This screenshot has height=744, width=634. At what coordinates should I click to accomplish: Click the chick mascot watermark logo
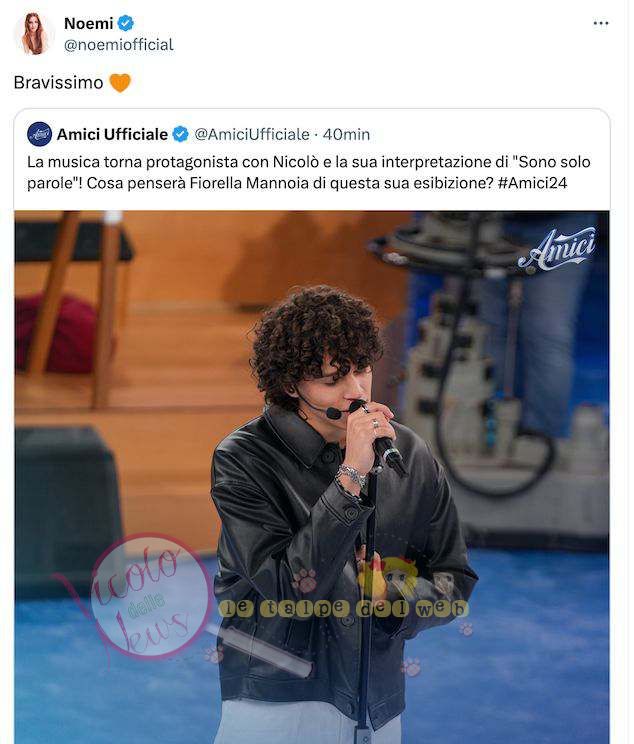pyautogui.click(x=387, y=577)
